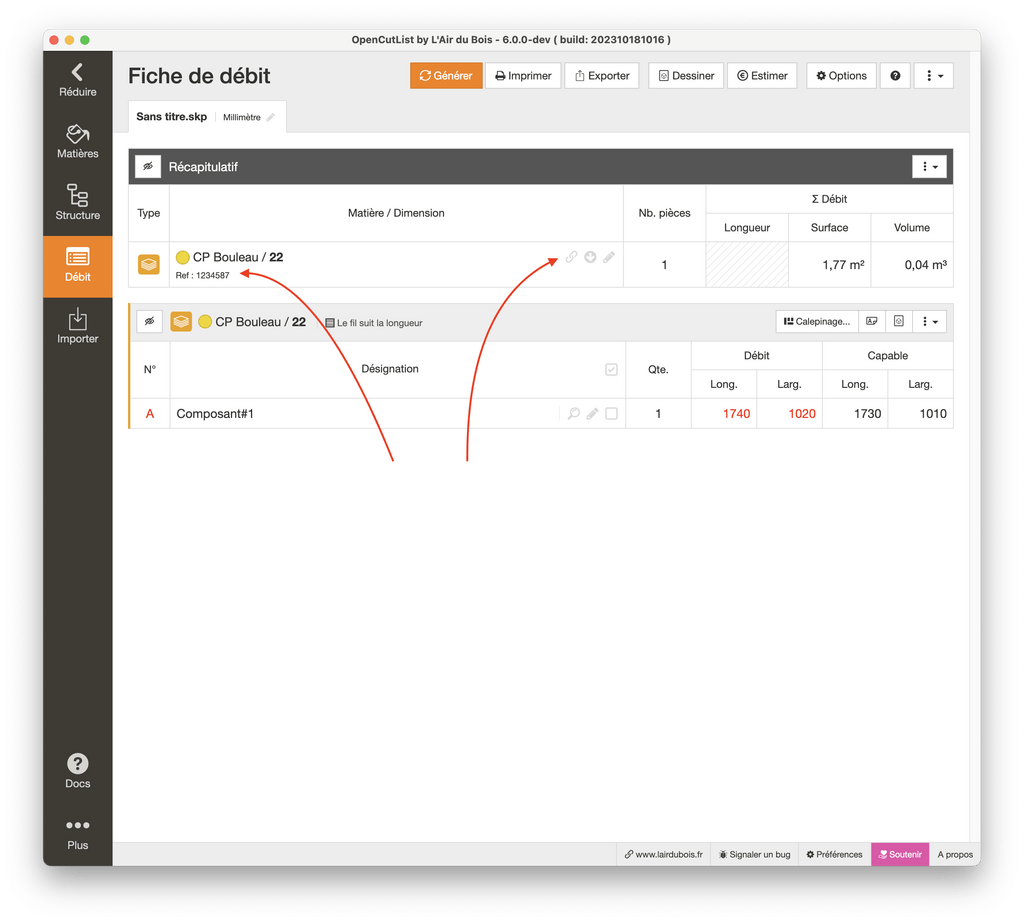Toggle the select-all checkbox in the Désignation header
The width and height of the screenshot is (1024, 923).
[x=611, y=370]
